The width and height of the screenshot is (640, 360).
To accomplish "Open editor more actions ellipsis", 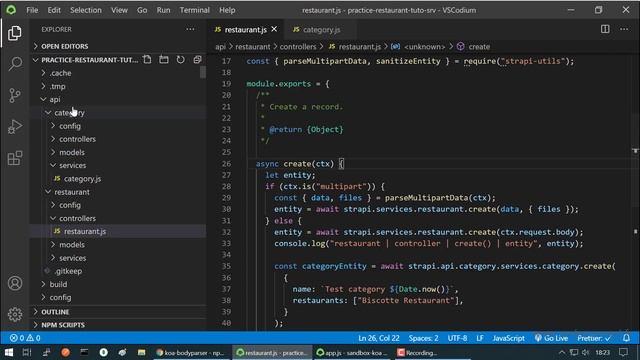I will 624,29.
